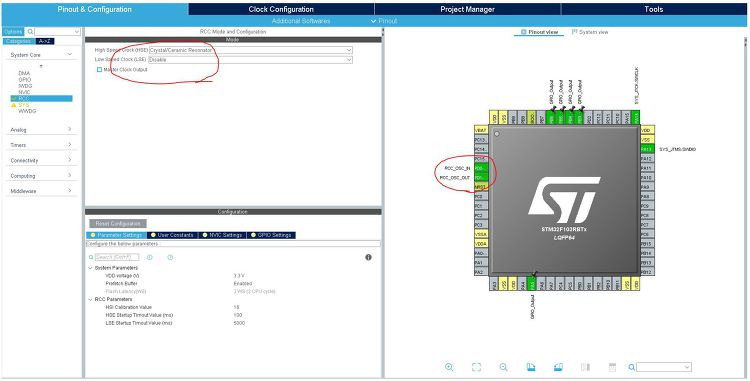Viewport: 750px width, 381px height.
Task: Click the first circled info icon after parameter search
Action: [150, 257]
